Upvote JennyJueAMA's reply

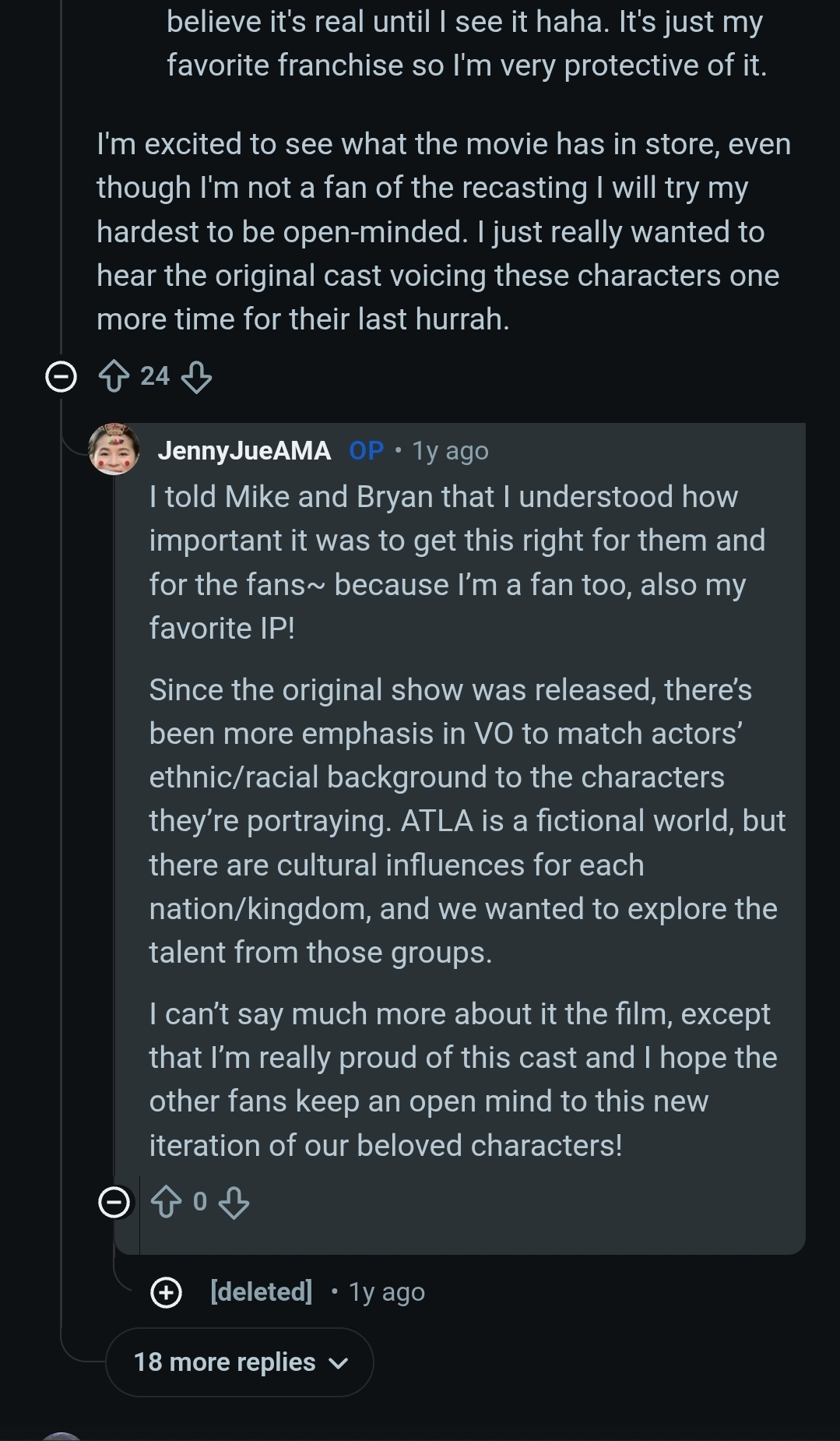[x=166, y=1202]
